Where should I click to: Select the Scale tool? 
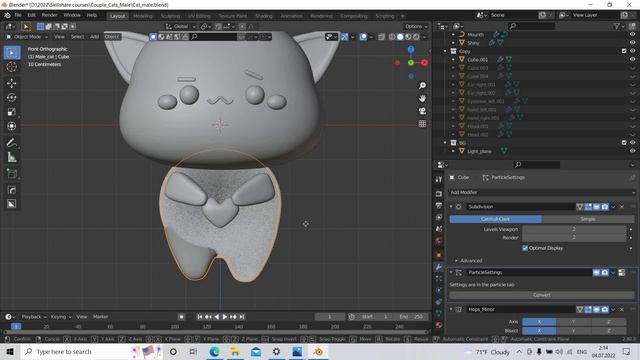(x=11, y=111)
